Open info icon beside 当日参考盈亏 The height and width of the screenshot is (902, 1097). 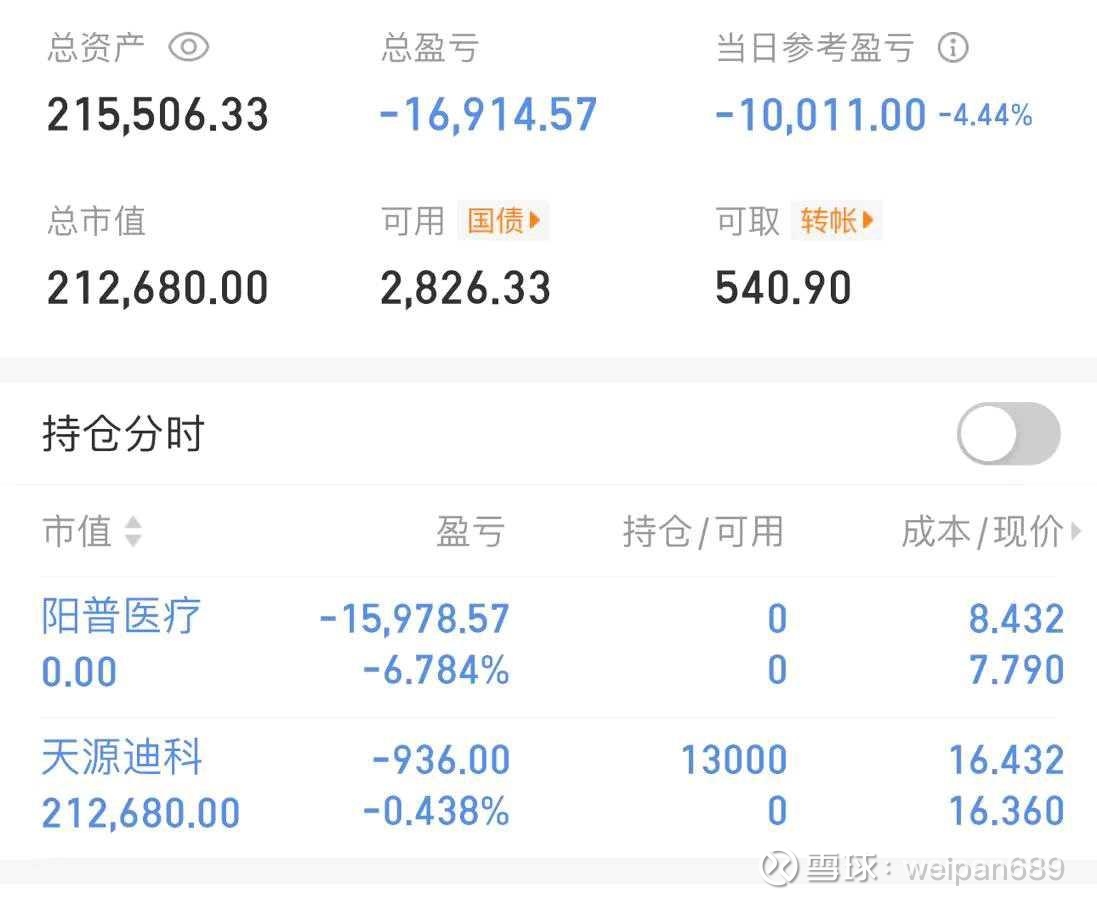953,48
